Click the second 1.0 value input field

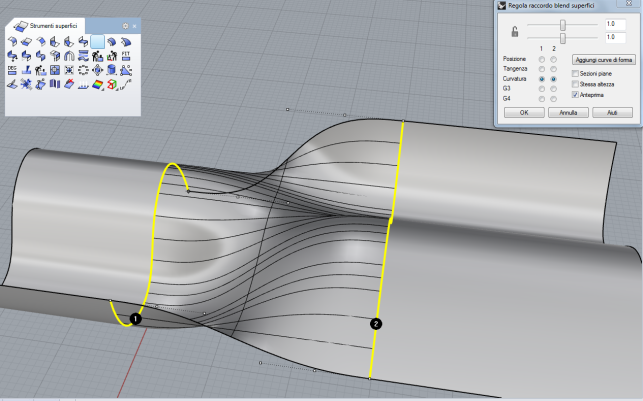[x=614, y=36]
